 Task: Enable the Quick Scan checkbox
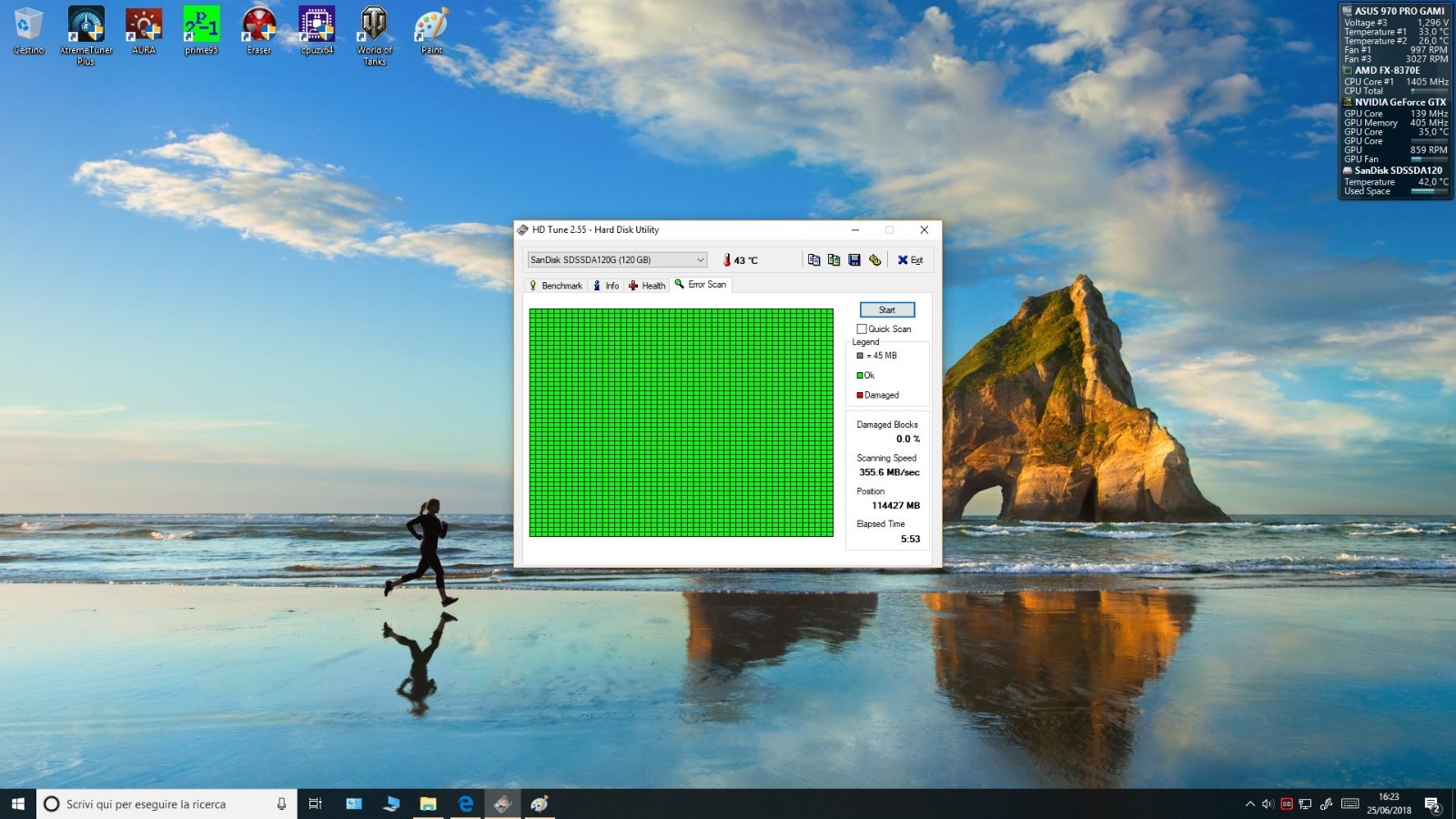click(x=862, y=329)
